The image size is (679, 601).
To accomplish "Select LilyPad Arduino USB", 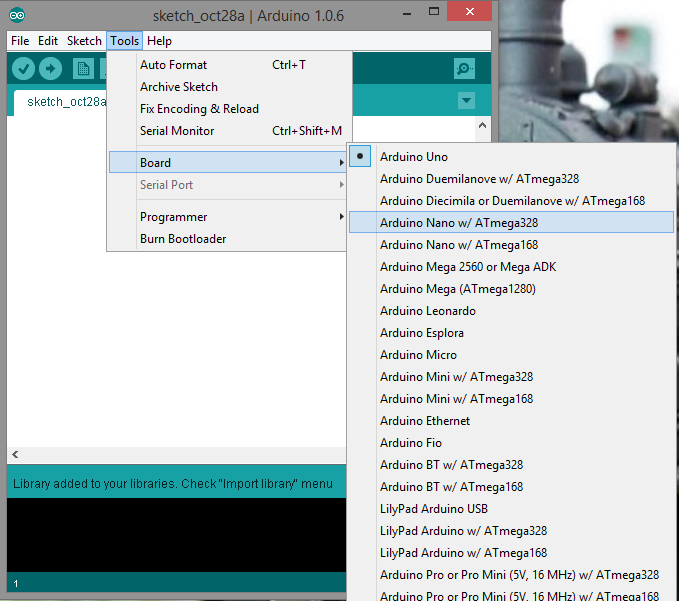I will tap(511, 509).
